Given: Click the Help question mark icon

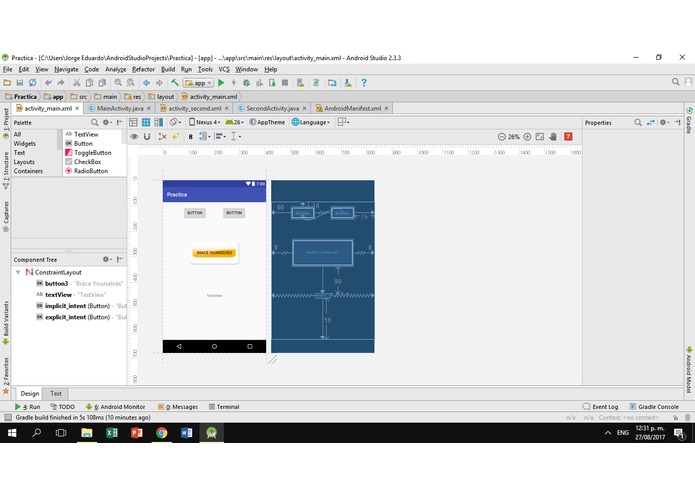Looking at the screenshot, I should pos(364,82).
